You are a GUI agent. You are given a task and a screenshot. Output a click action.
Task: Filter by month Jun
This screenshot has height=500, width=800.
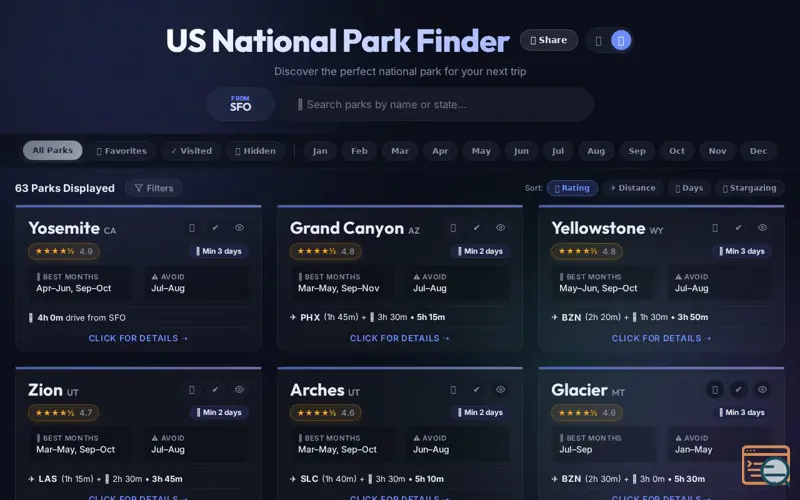click(521, 151)
